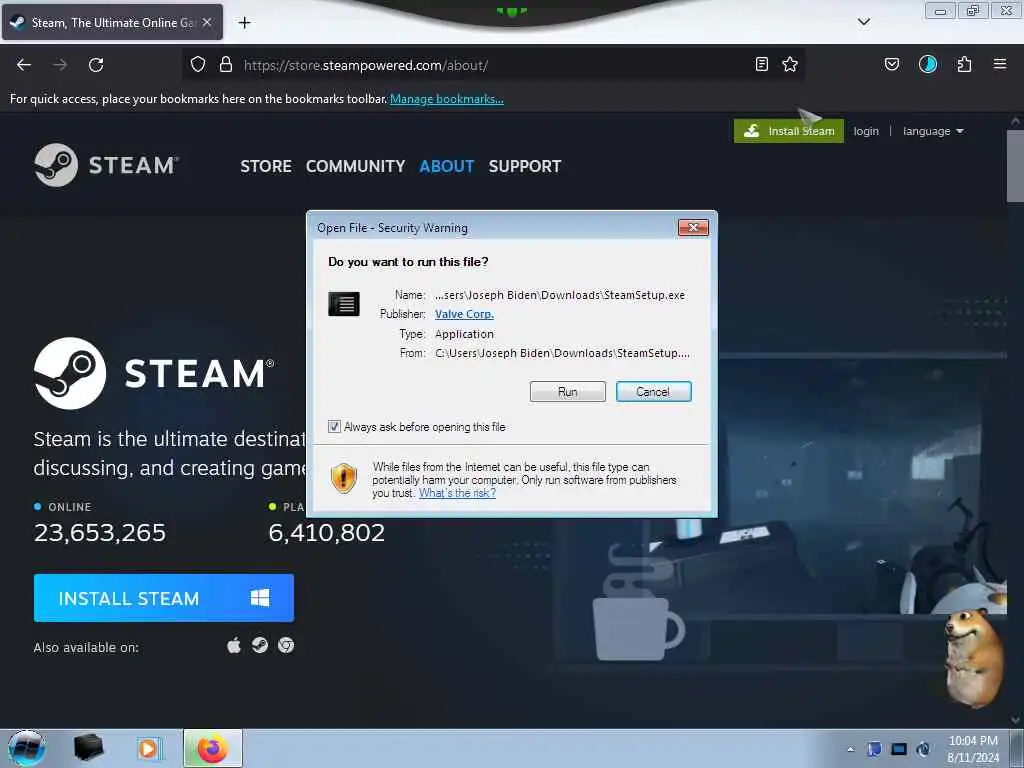
Task: Bookmark this page with the star icon
Action: (790, 65)
